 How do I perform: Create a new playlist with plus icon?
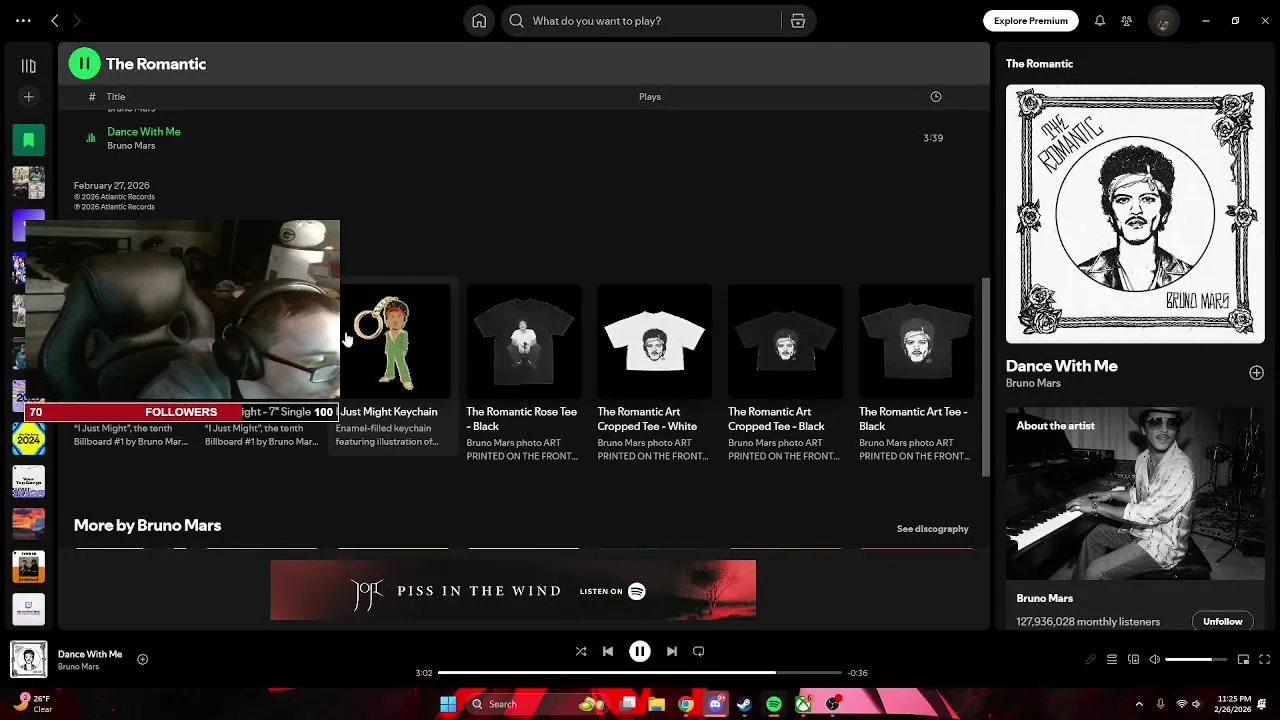click(29, 97)
